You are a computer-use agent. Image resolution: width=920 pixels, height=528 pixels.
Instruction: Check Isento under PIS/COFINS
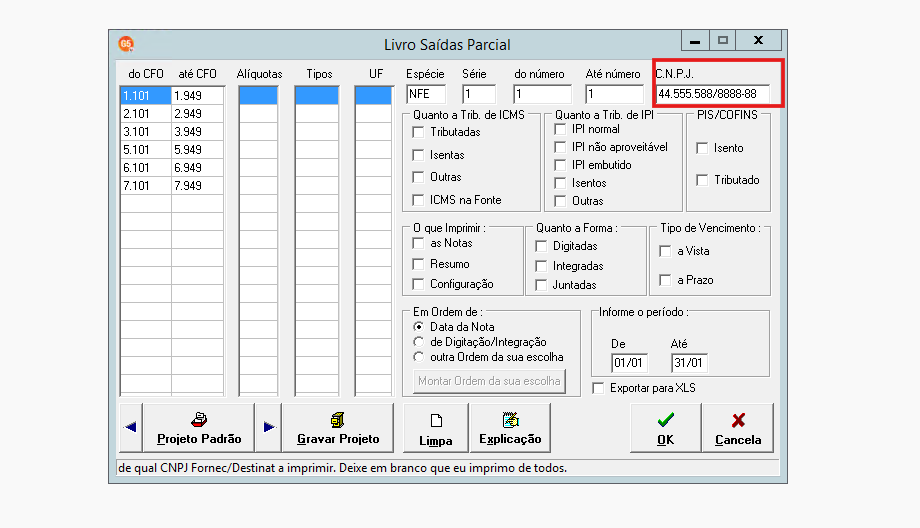click(702, 148)
